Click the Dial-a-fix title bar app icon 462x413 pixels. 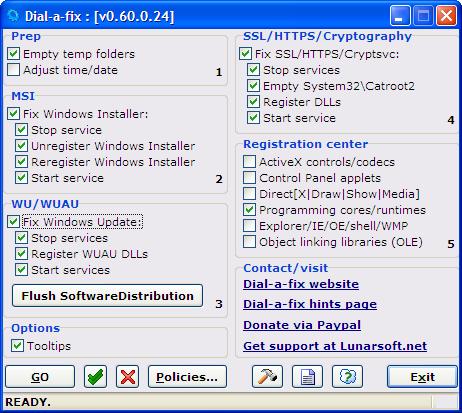pyautogui.click(x=13, y=16)
